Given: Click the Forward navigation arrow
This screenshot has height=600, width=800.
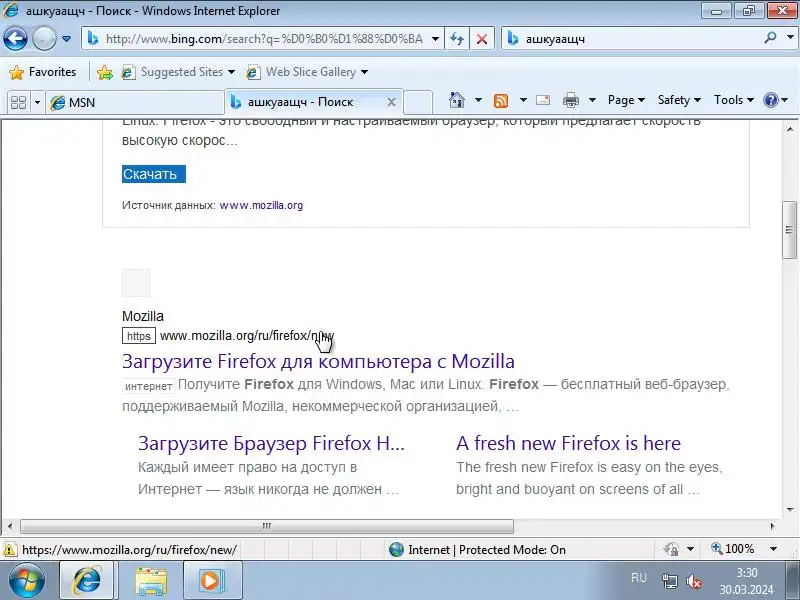Looking at the screenshot, I should [x=44, y=38].
